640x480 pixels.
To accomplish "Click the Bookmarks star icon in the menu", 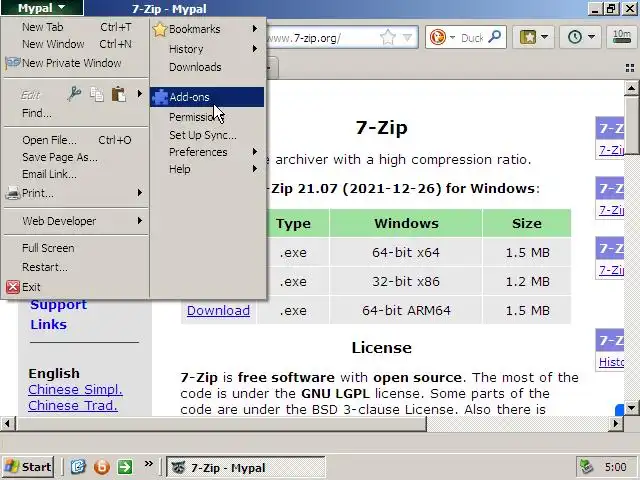I will coord(160,29).
